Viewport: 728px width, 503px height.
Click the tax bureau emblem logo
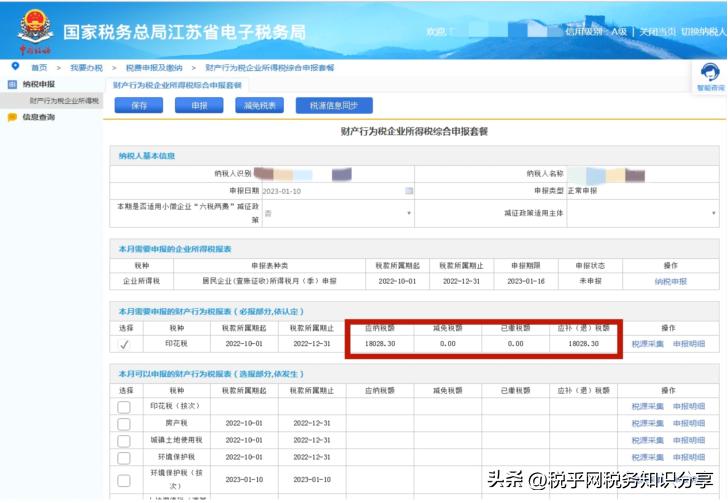[35, 28]
